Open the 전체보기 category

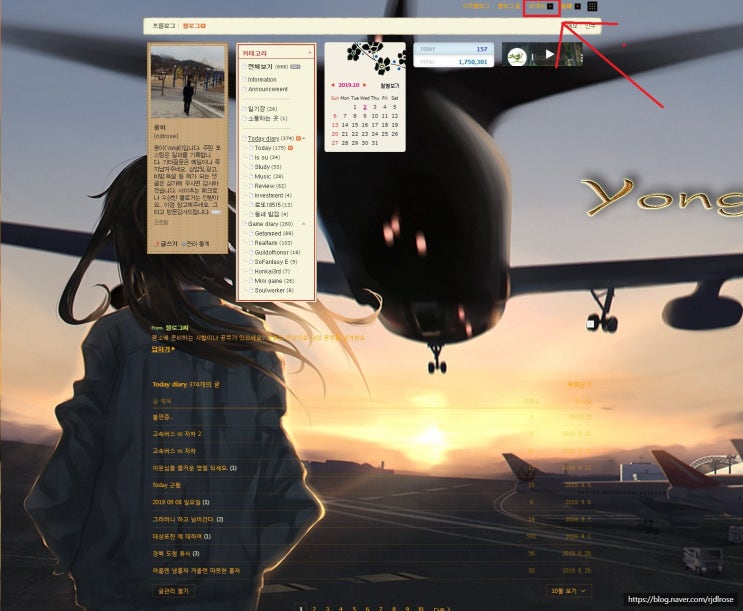pyautogui.click(x=260, y=67)
